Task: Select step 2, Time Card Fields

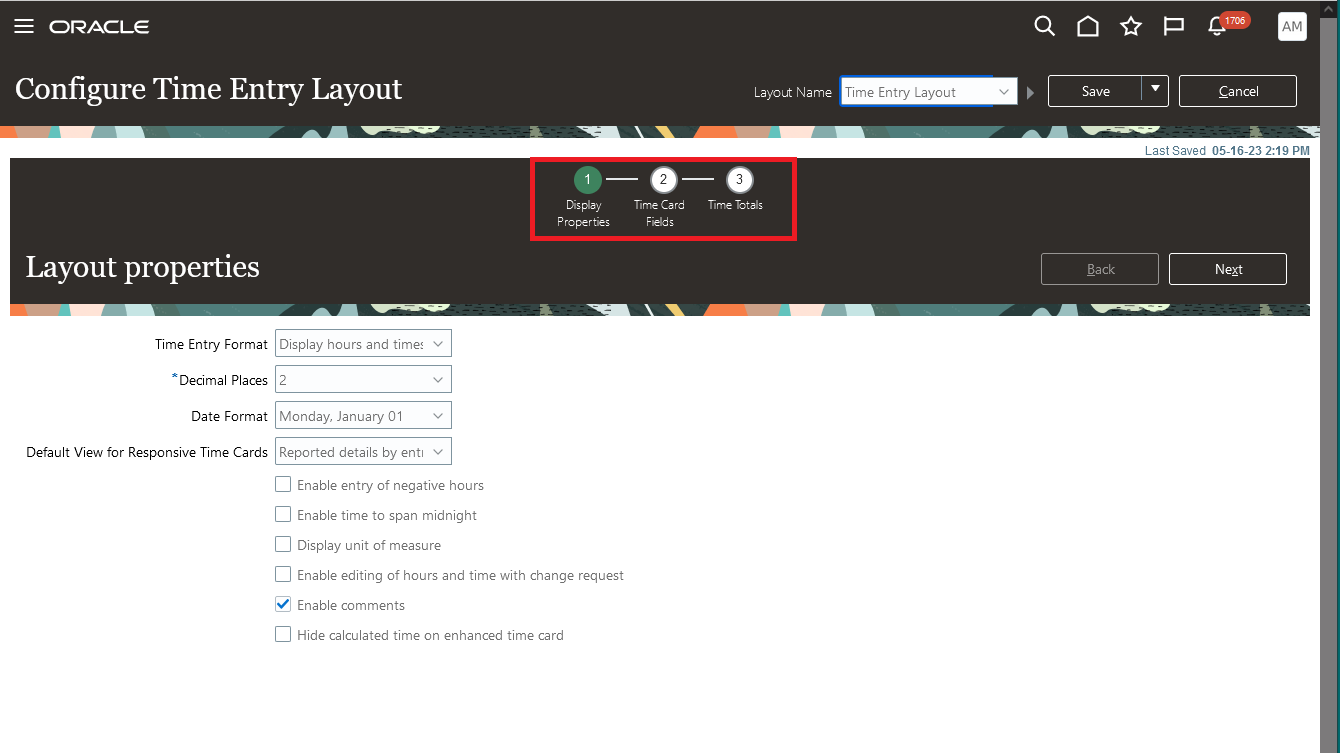Action: (663, 180)
